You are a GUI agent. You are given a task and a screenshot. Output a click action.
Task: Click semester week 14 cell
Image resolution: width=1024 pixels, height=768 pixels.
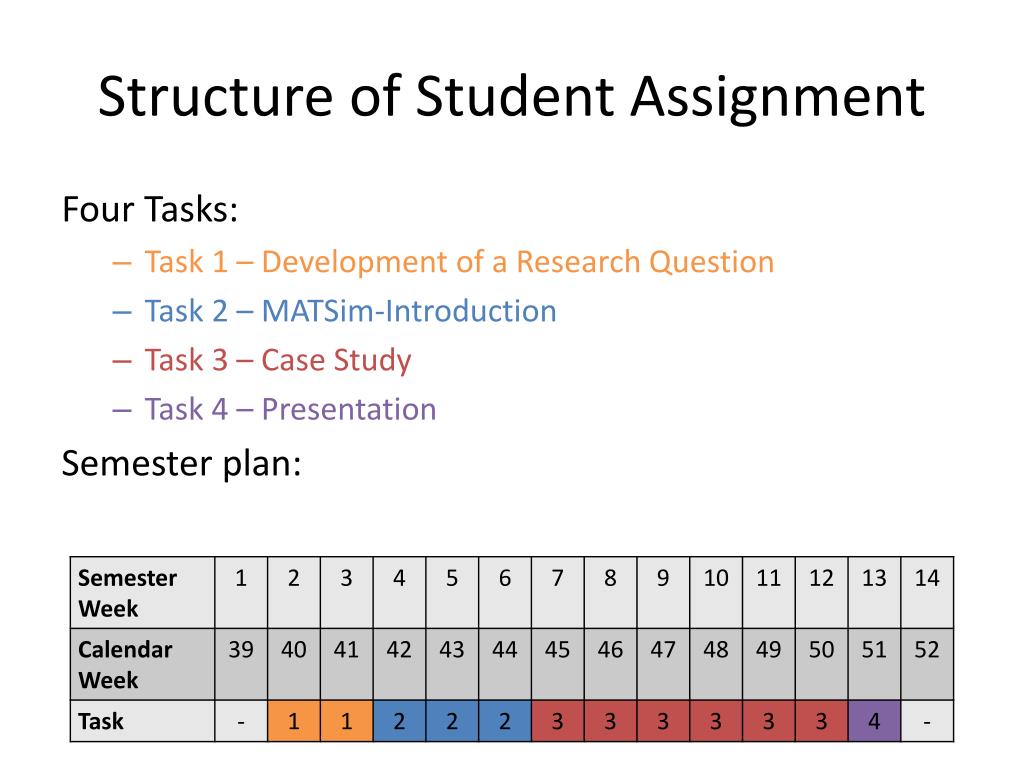[x=927, y=593]
